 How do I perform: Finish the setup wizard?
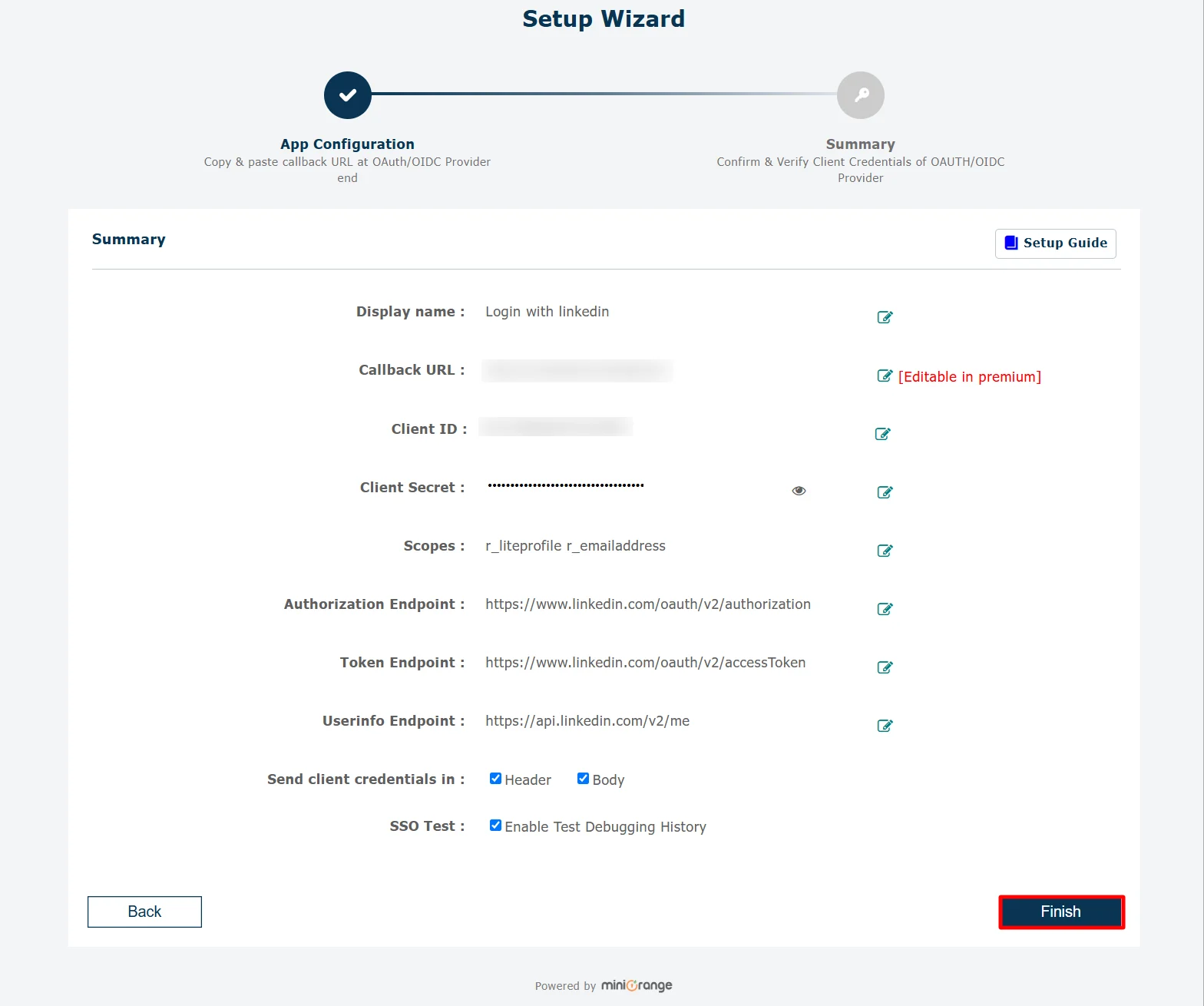coord(1061,912)
